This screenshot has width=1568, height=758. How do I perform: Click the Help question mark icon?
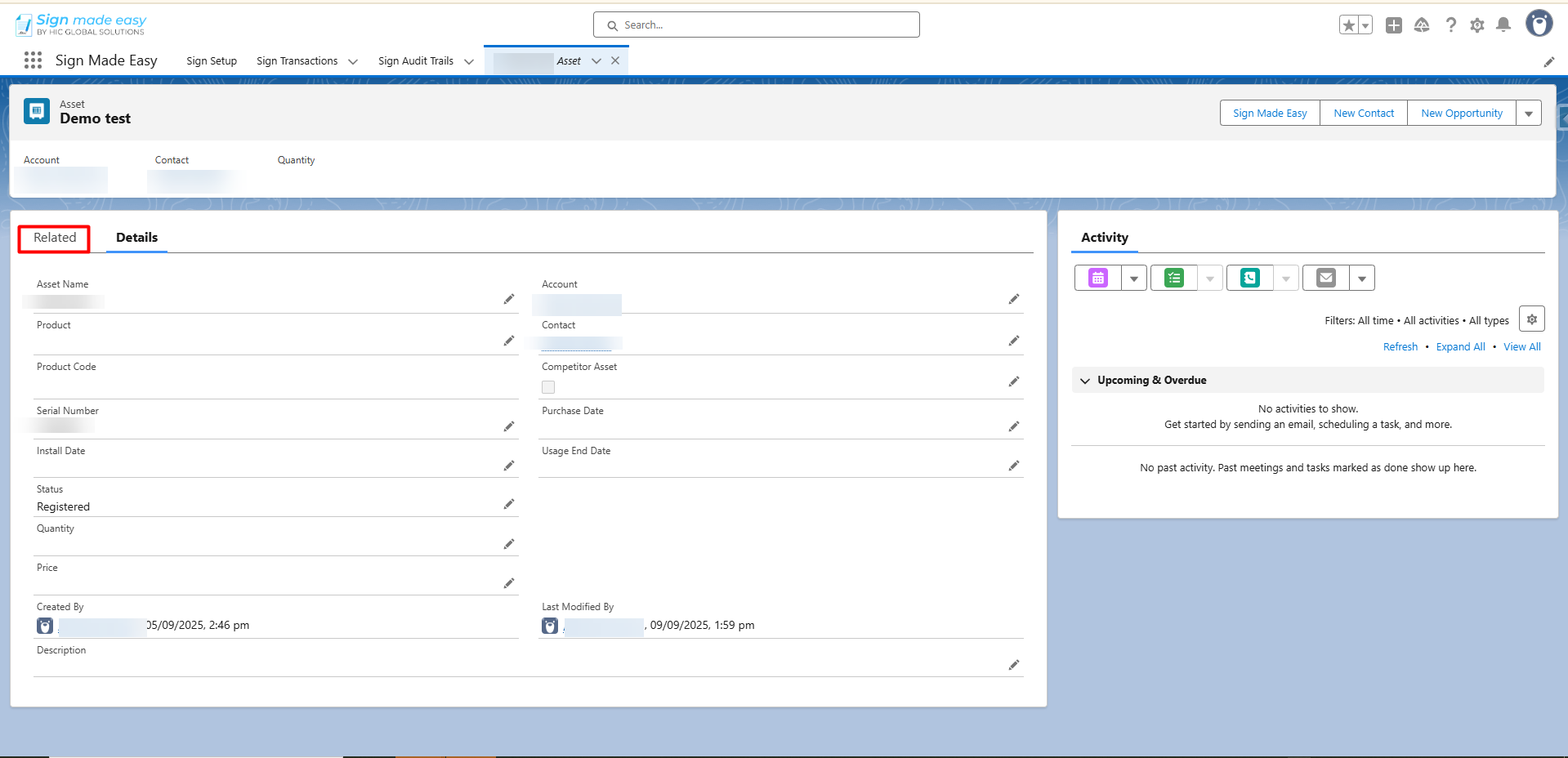point(1450,25)
